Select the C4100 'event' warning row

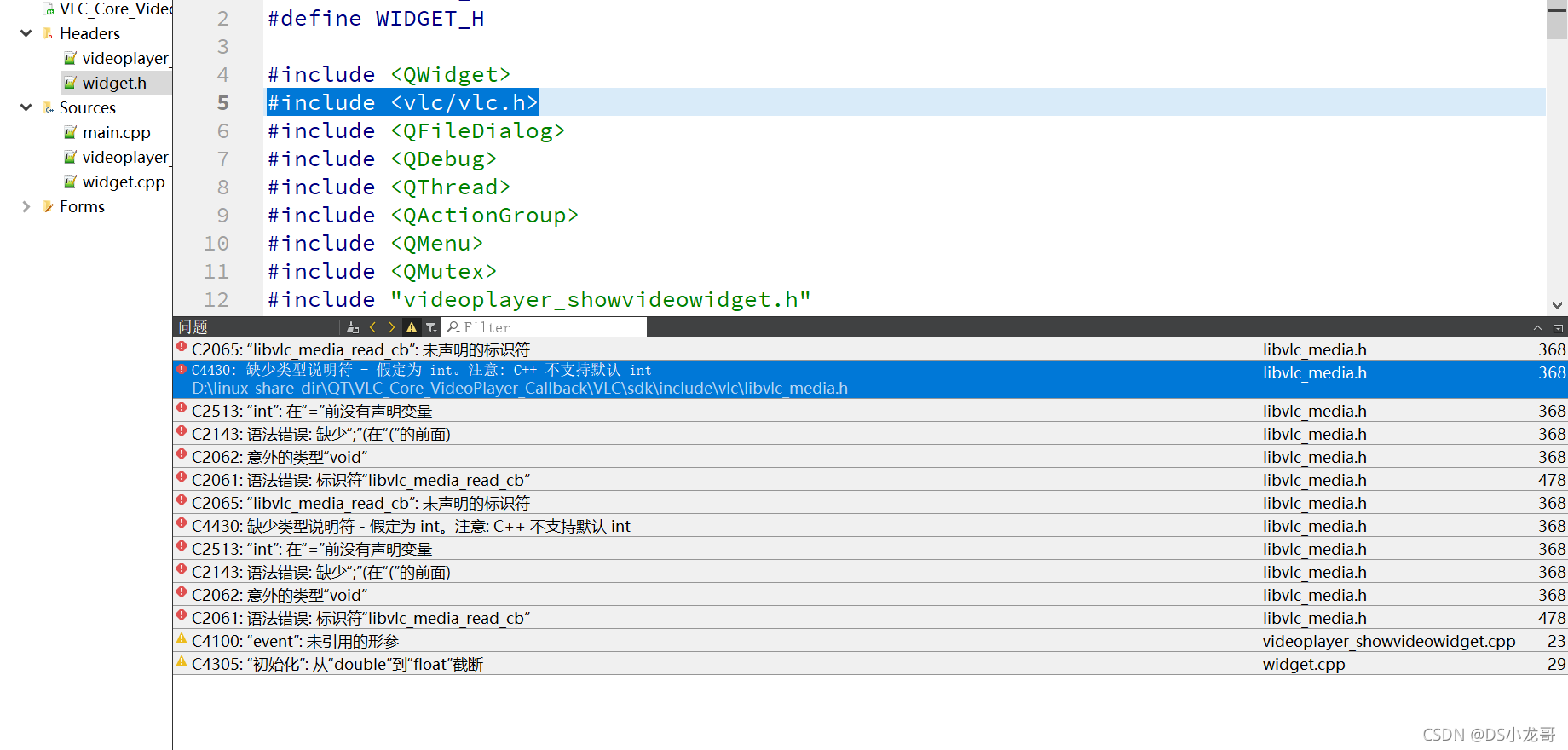point(870,641)
